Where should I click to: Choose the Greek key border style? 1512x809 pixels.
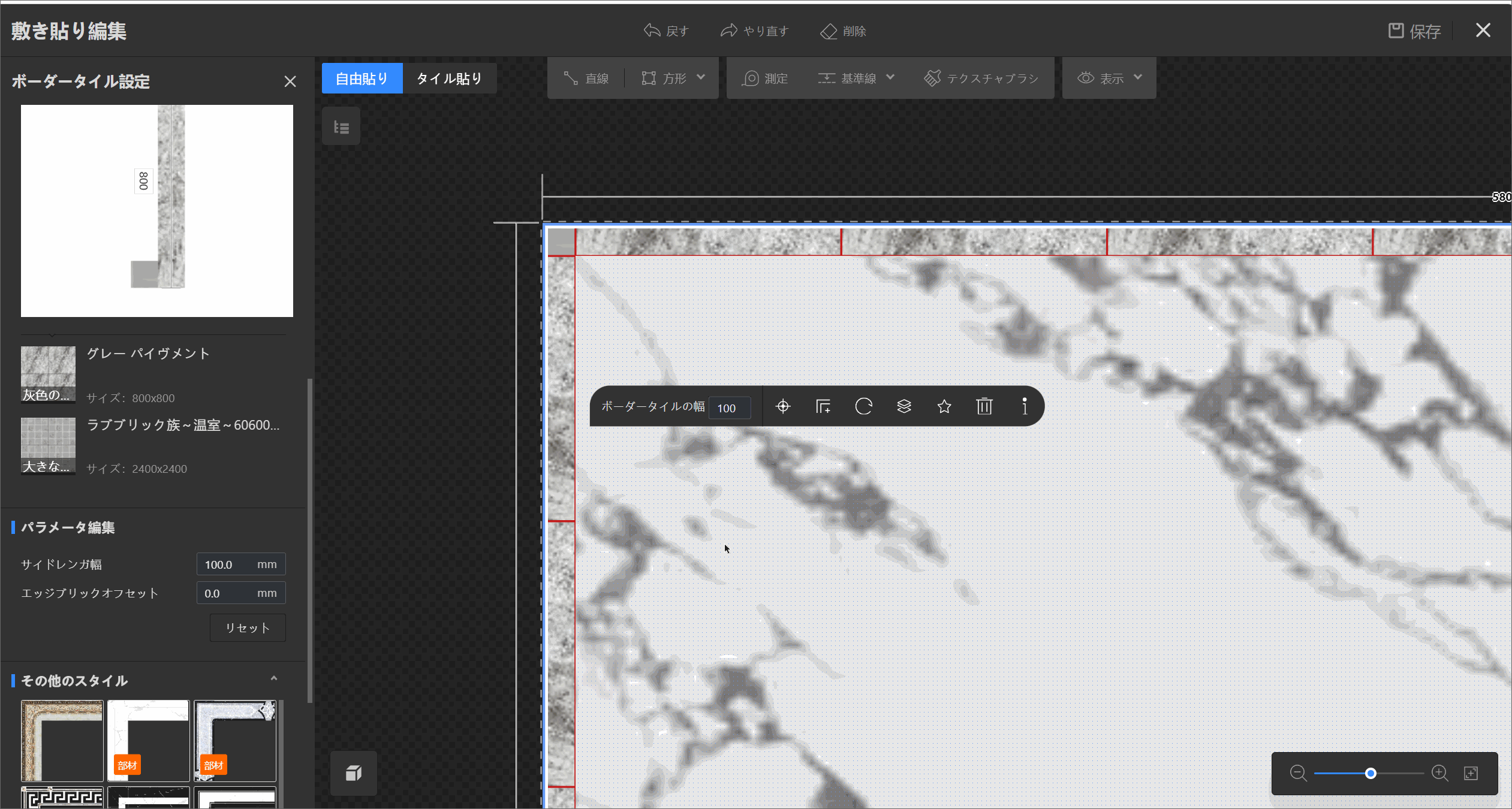[x=62, y=798]
